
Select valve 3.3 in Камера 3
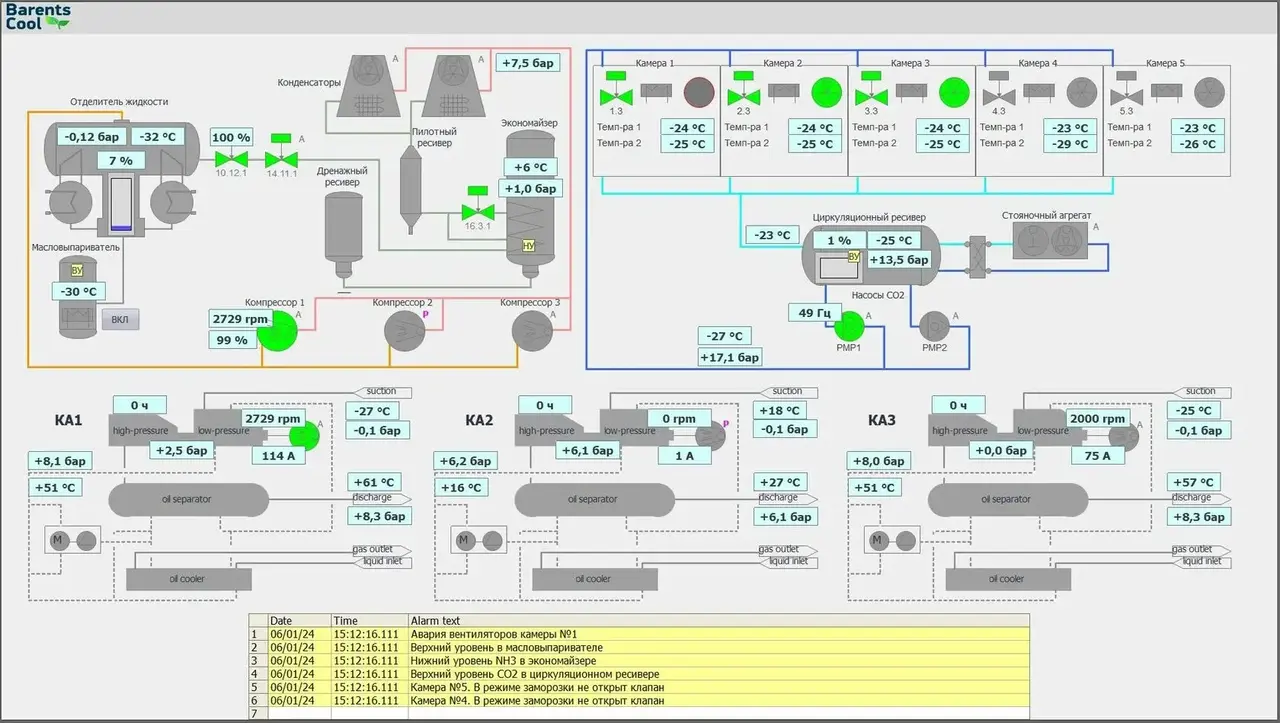(x=871, y=91)
